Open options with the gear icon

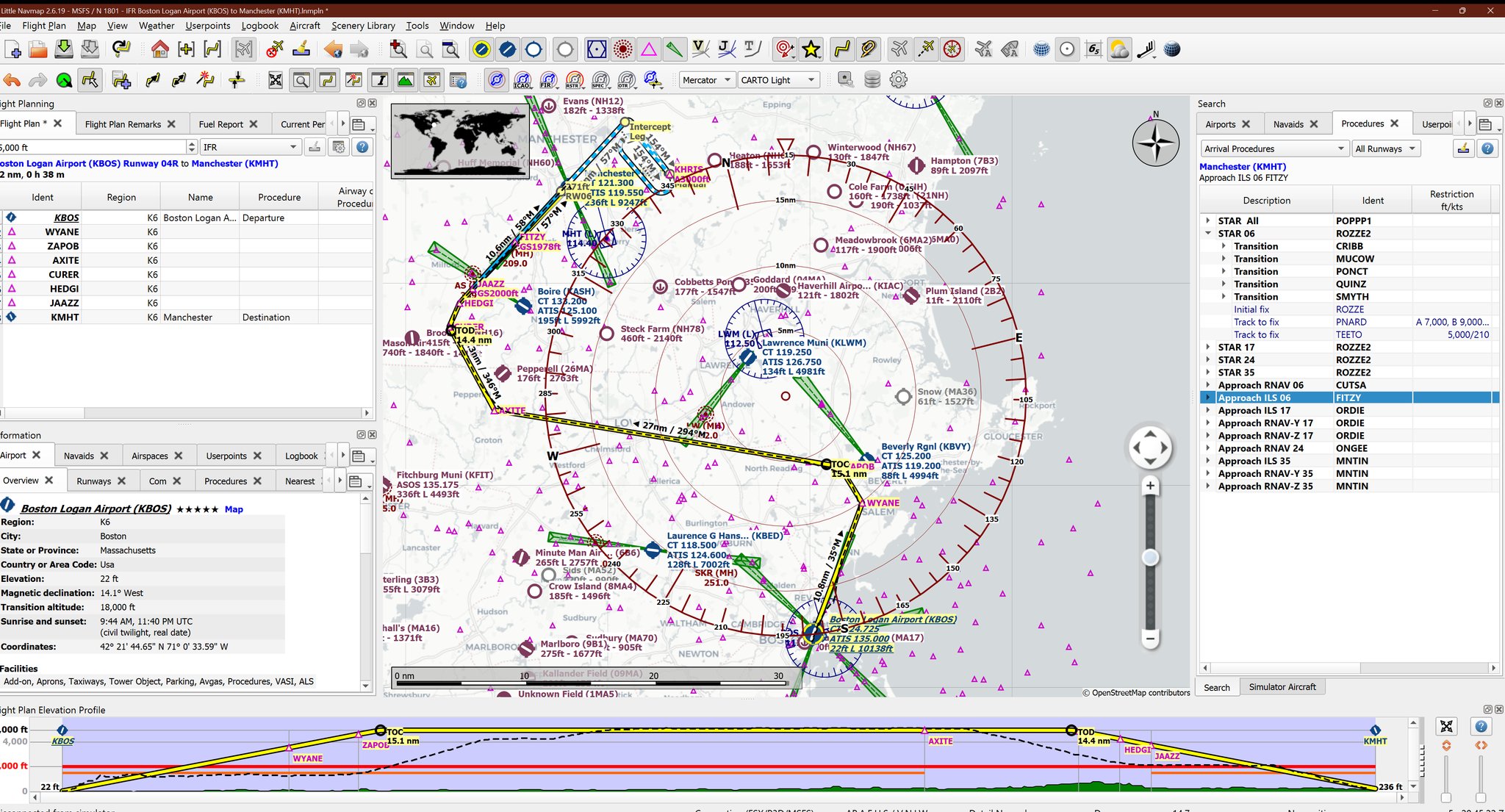click(898, 79)
